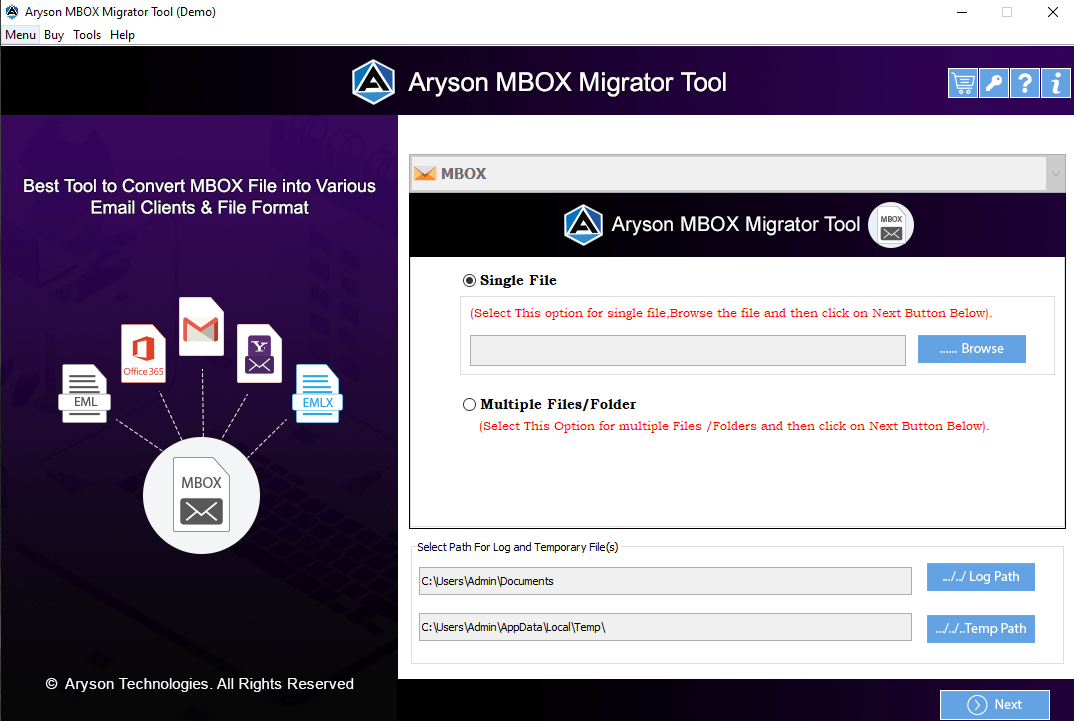The width and height of the screenshot is (1074, 721).
Task: Click the Yahoo mail icon
Action: [260, 353]
